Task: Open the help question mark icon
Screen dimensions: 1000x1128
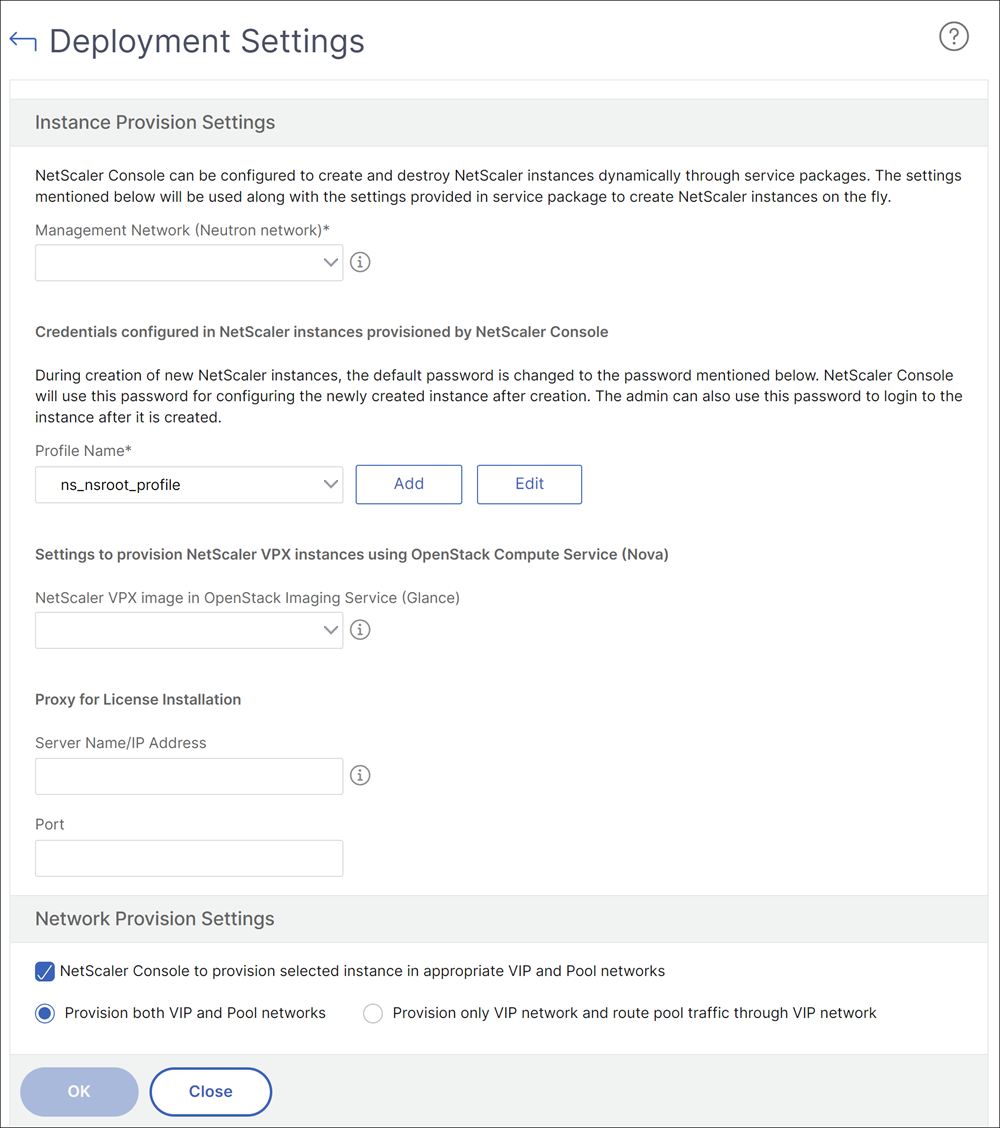Action: (954, 37)
